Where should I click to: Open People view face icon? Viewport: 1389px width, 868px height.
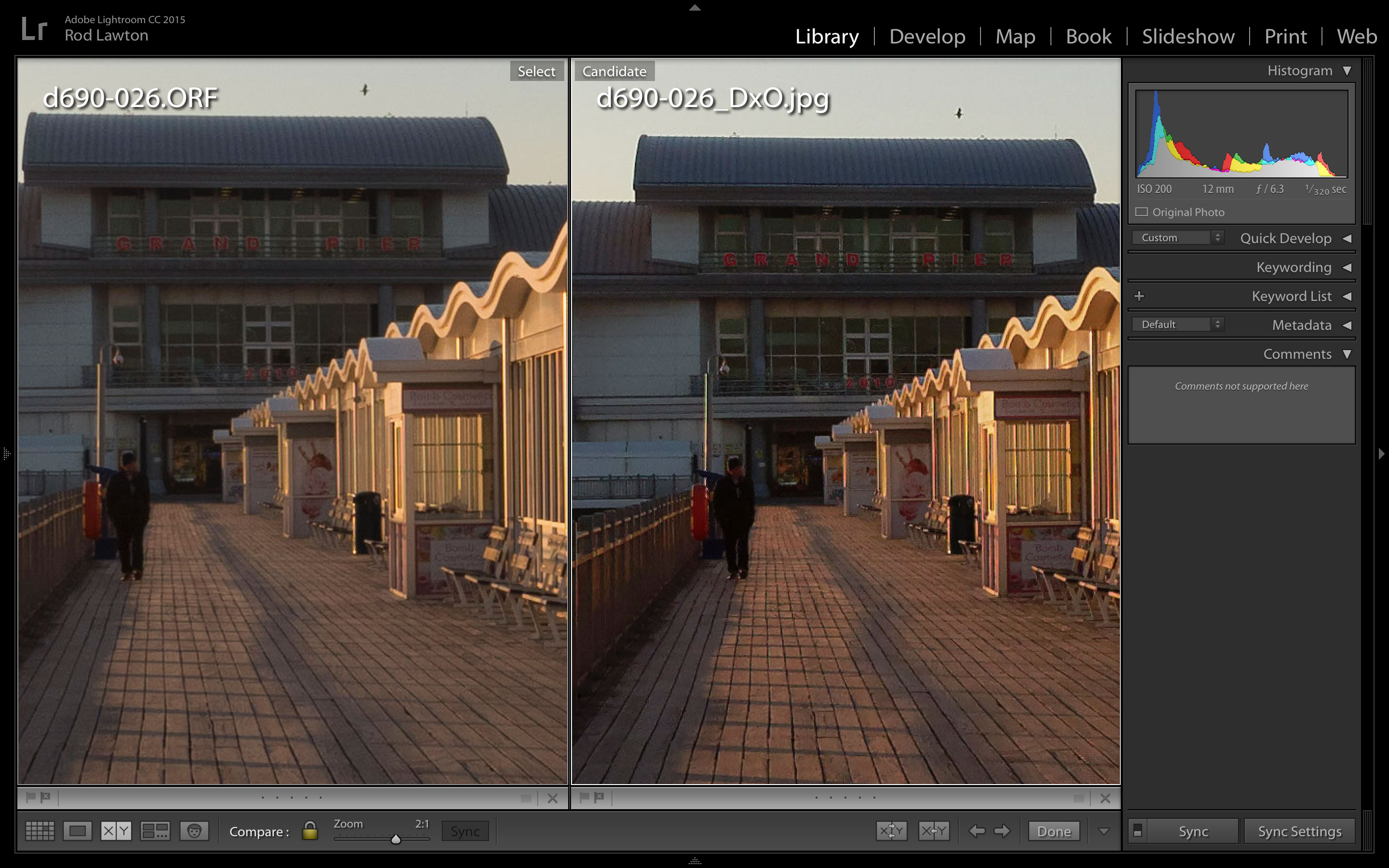pos(194,831)
